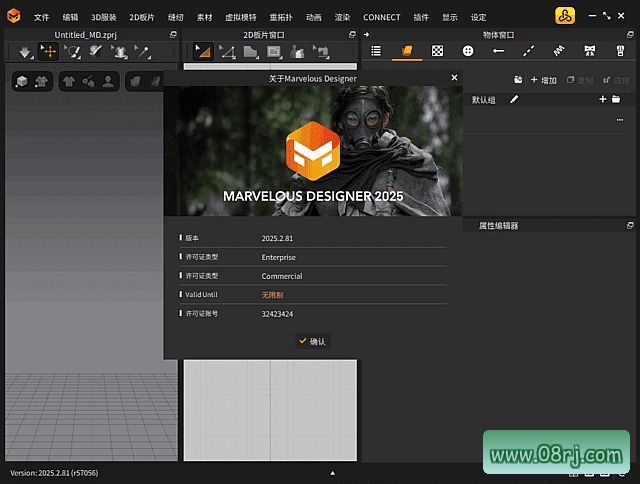
Task: Open the 素材 menu
Action: click(204, 17)
